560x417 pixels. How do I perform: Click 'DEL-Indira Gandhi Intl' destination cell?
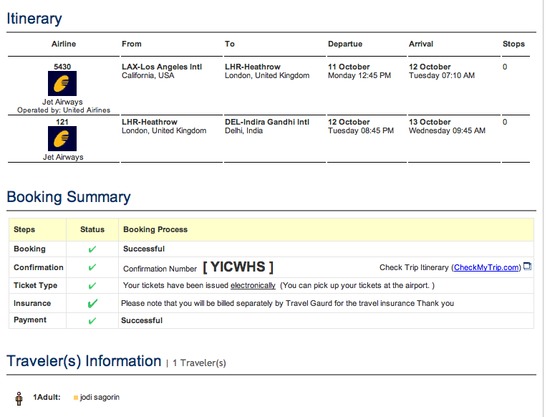click(267, 122)
